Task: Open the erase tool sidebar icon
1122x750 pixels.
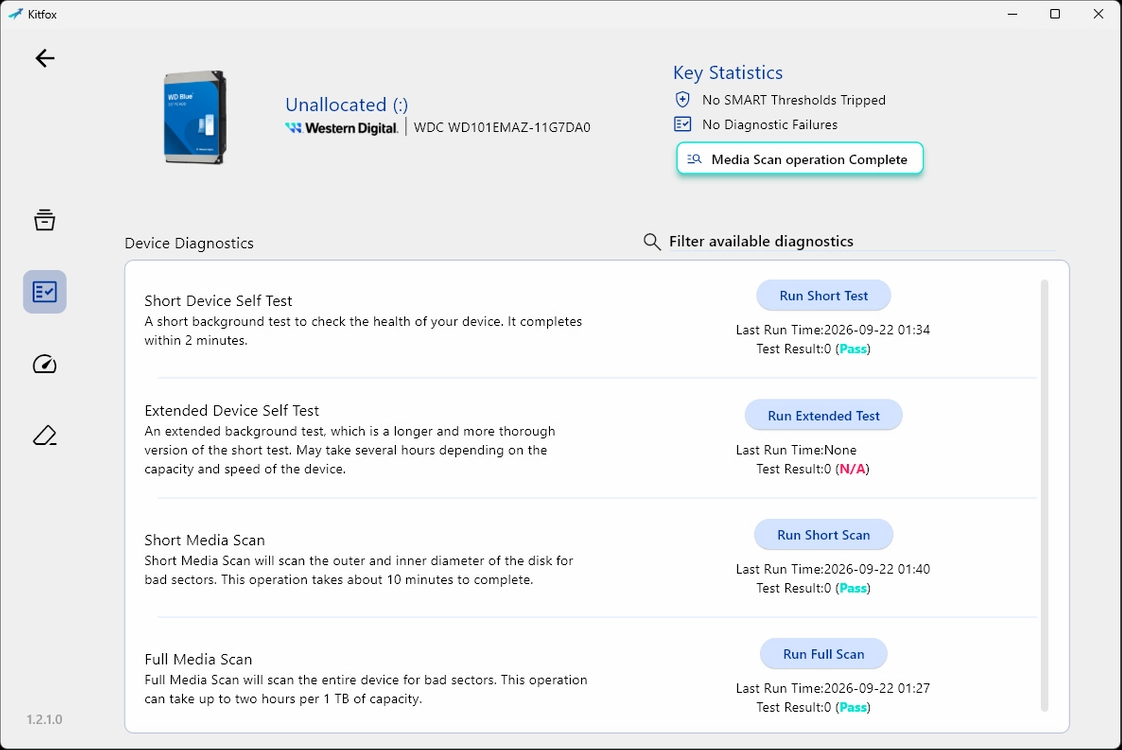Action: point(44,435)
